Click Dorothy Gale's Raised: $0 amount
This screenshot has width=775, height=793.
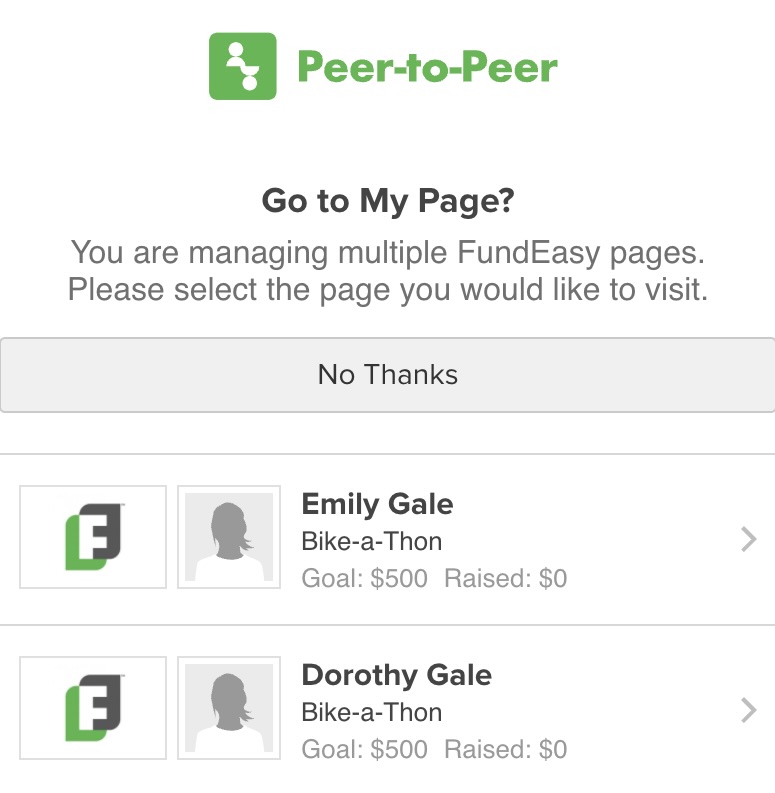(x=505, y=749)
